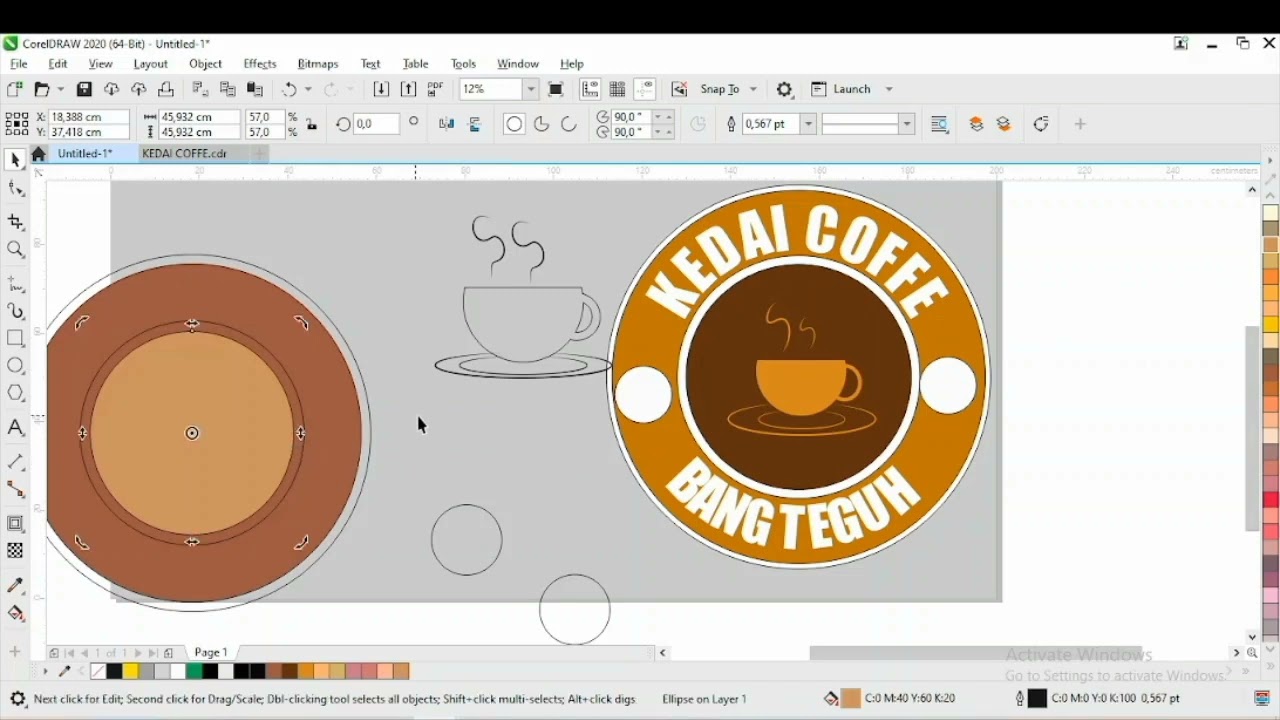Add a new document tab
The width and height of the screenshot is (1280, 720).
point(259,154)
